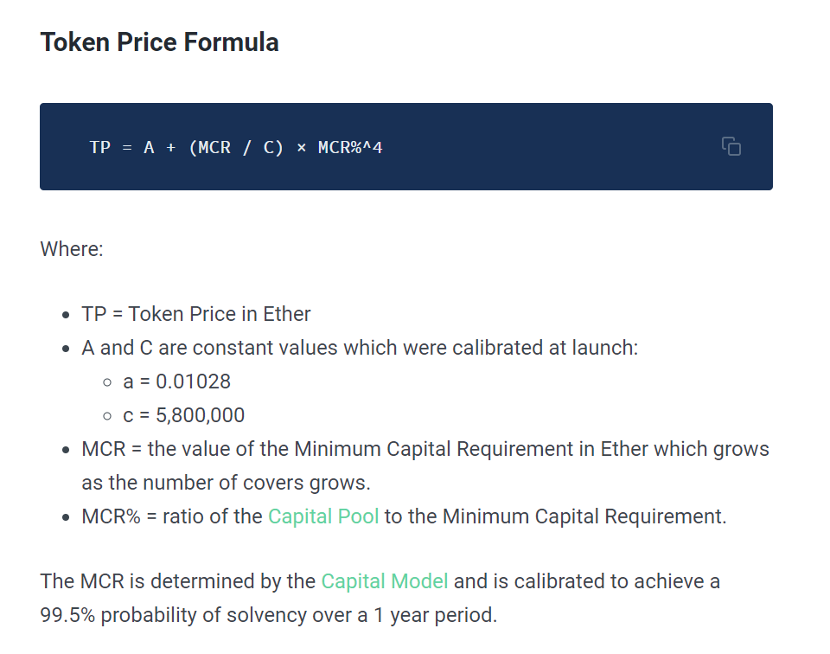
Task: Click "to the Minimum Capital Requirement." text
Action: (556, 516)
